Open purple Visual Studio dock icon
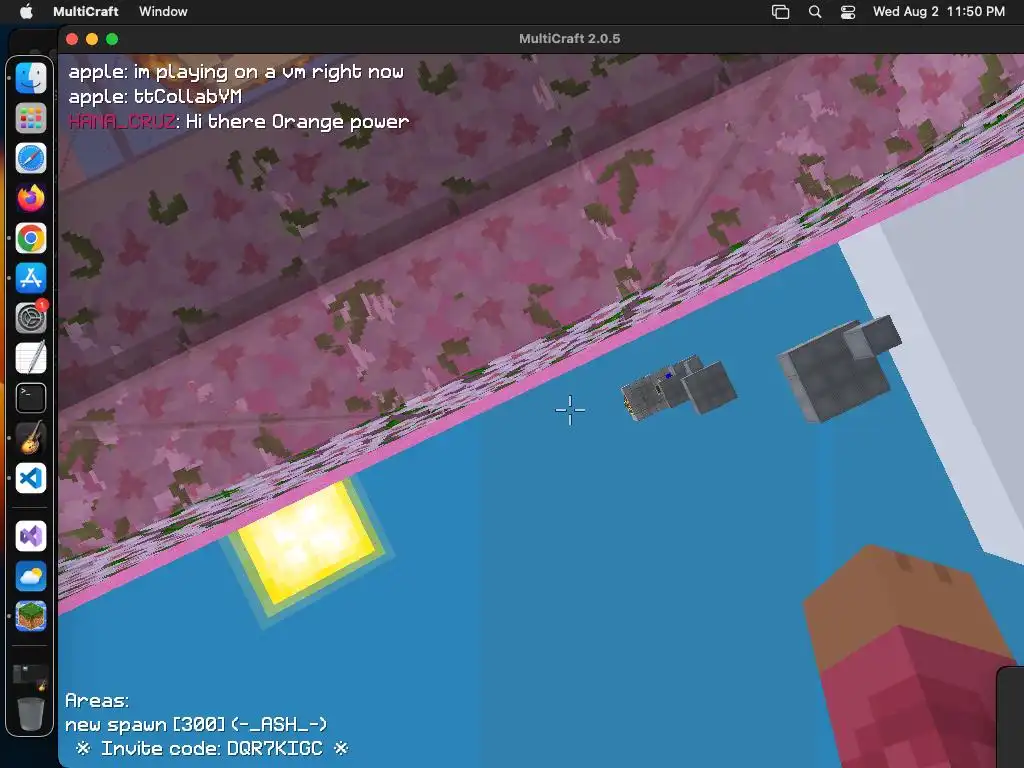 pyautogui.click(x=31, y=536)
